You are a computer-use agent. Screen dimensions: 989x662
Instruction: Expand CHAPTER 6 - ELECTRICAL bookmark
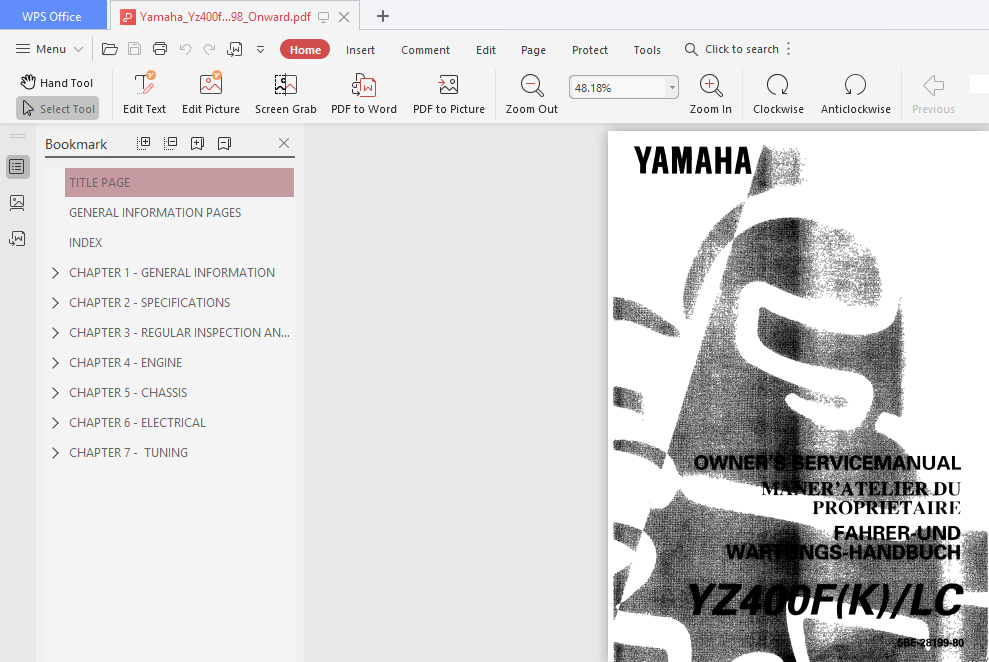(56, 422)
